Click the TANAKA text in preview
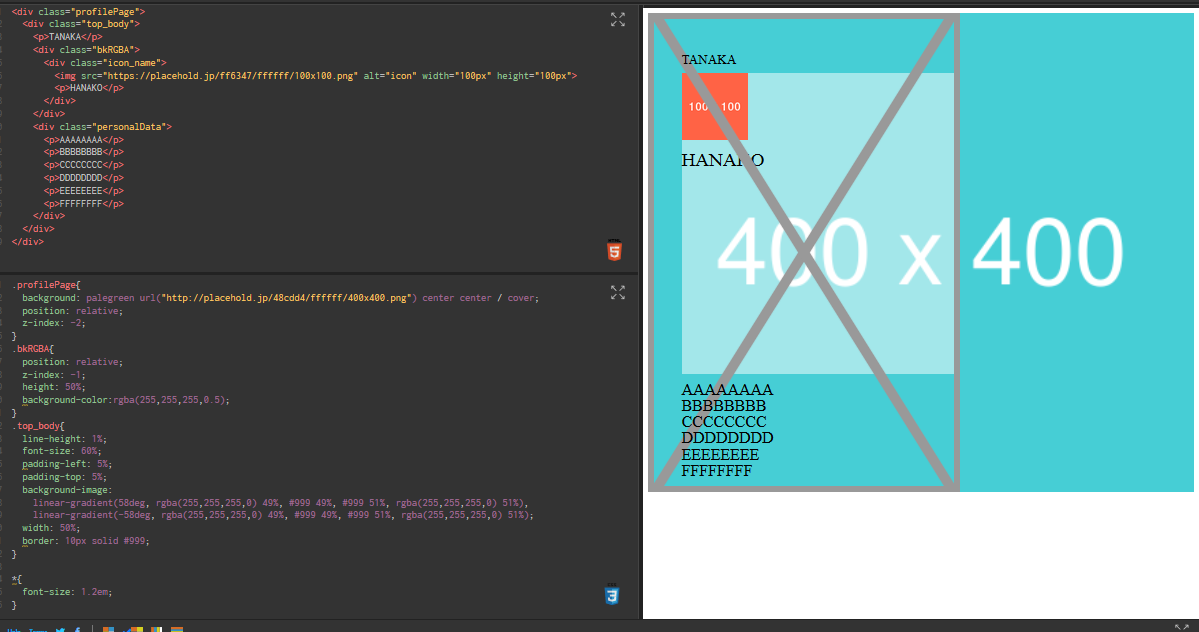Screen dimensions: 1199x632 [709, 60]
